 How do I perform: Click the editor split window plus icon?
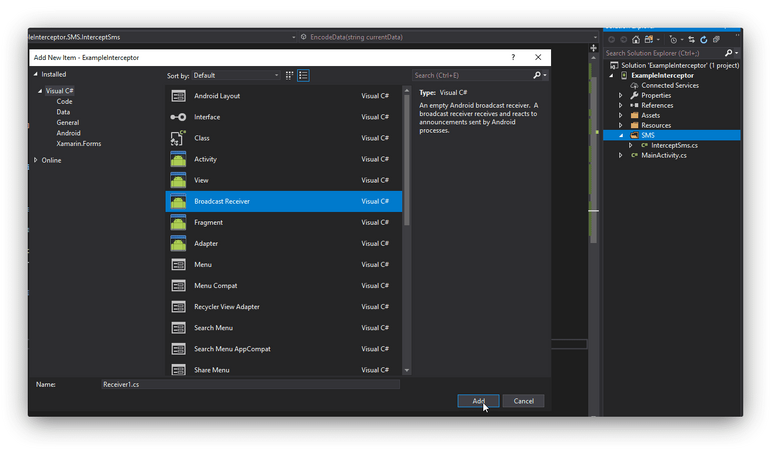tap(593, 48)
